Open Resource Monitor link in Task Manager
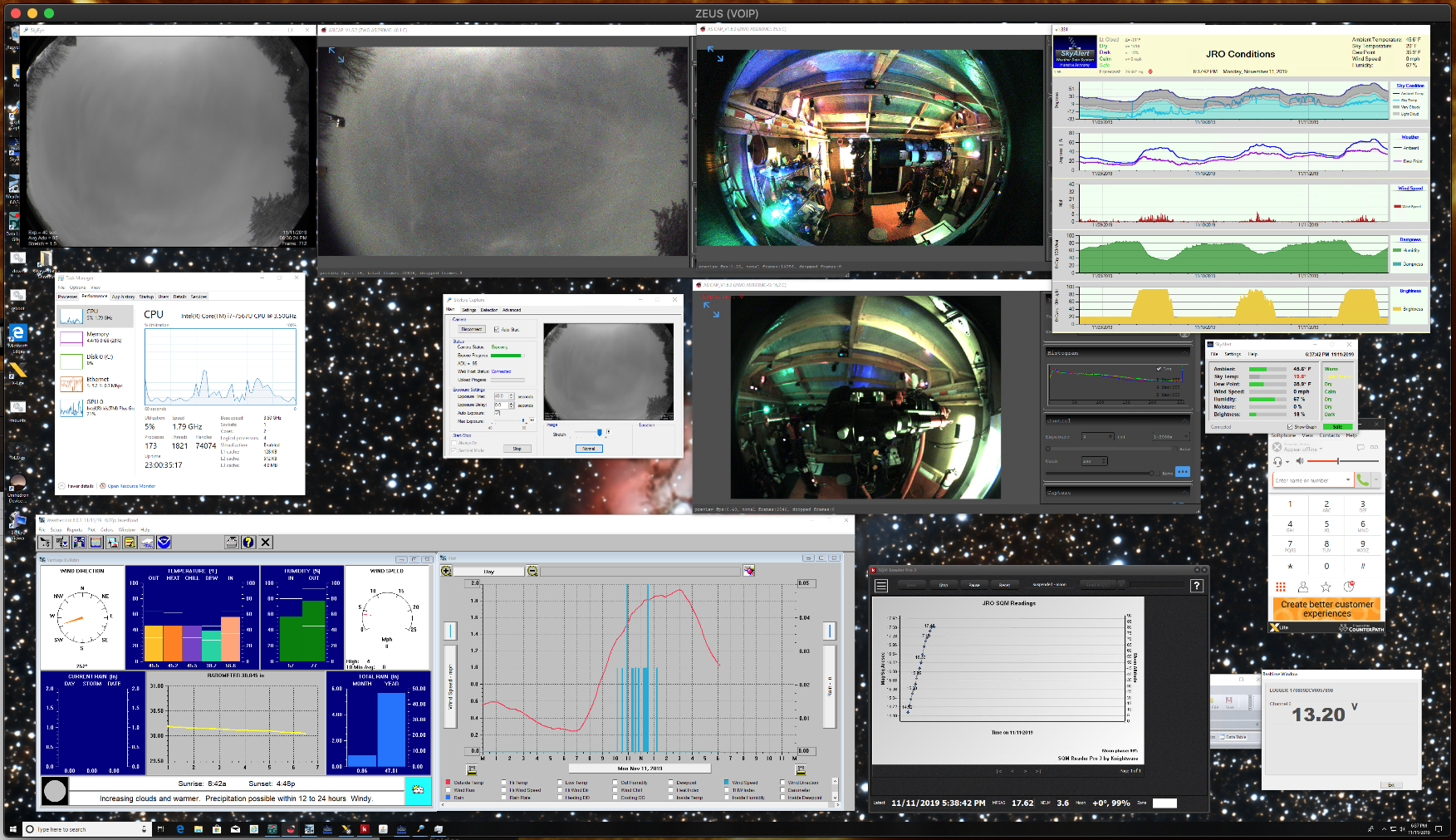Image resolution: width=1456 pixels, height=840 pixels. [130, 486]
